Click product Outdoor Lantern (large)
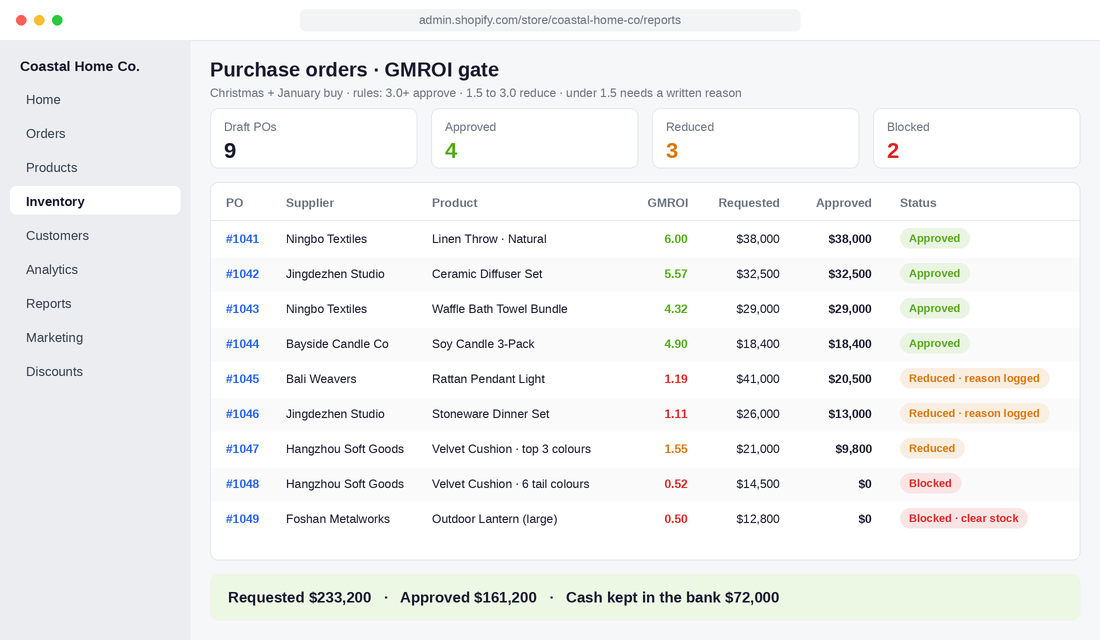Screen dimensions: 1100x640 tap(495, 519)
